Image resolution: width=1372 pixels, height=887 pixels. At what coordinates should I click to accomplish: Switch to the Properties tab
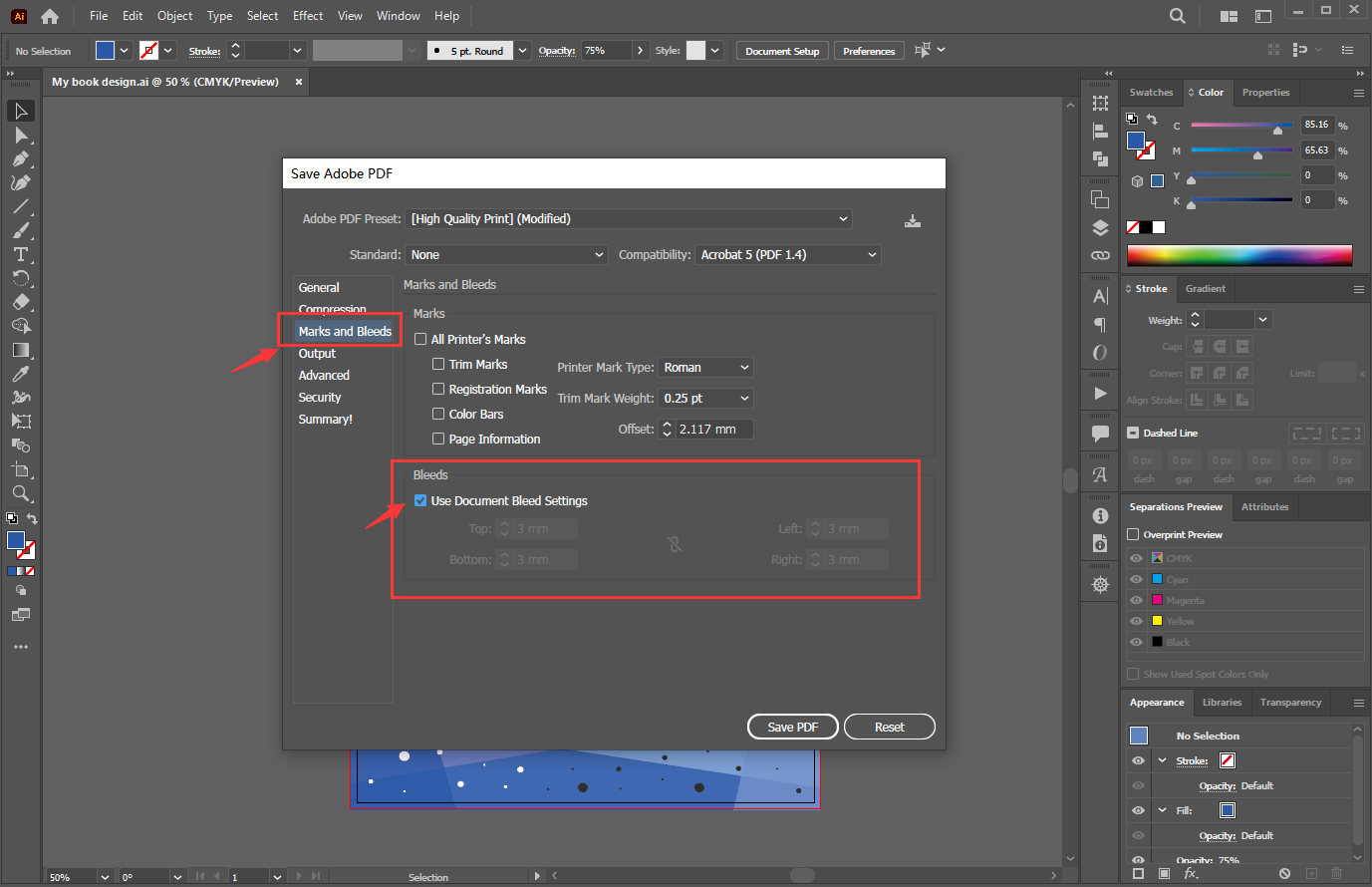coord(1265,93)
